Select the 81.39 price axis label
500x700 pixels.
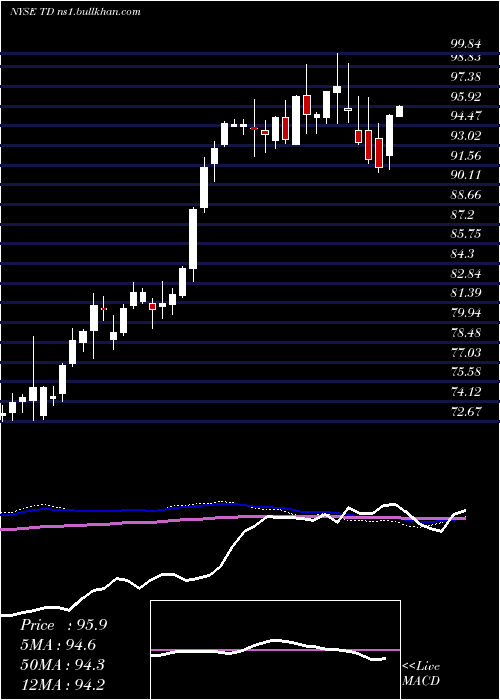click(x=466, y=293)
